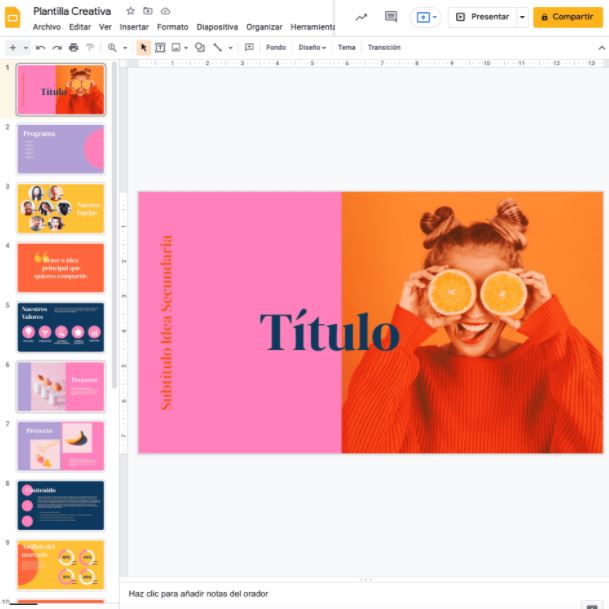The image size is (609, 609).
Task: Select slide 8 Contenido thumbnail
Action: (x=61, y=506)
